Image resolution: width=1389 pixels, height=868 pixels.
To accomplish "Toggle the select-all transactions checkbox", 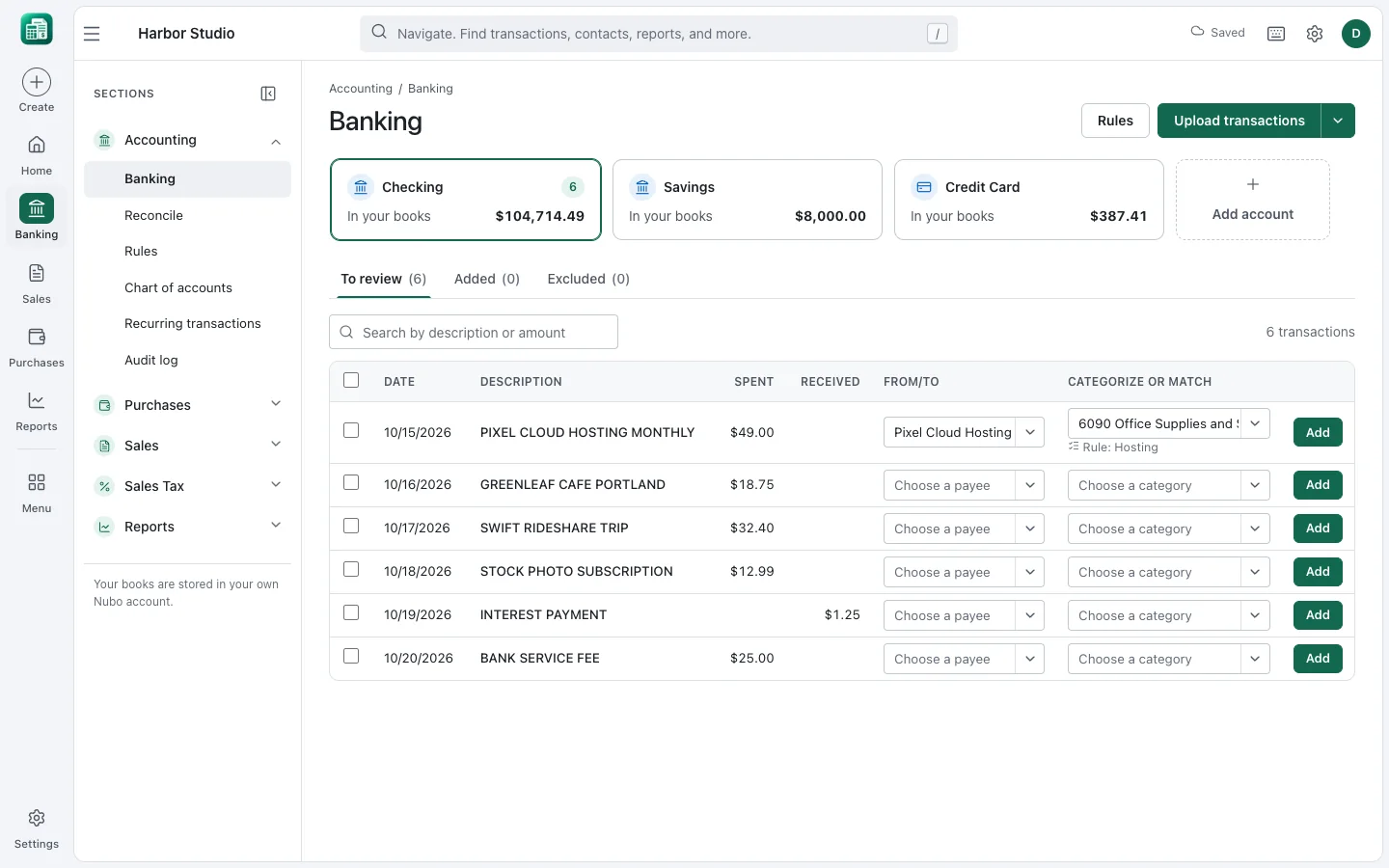I will click(x=351, y=380).
